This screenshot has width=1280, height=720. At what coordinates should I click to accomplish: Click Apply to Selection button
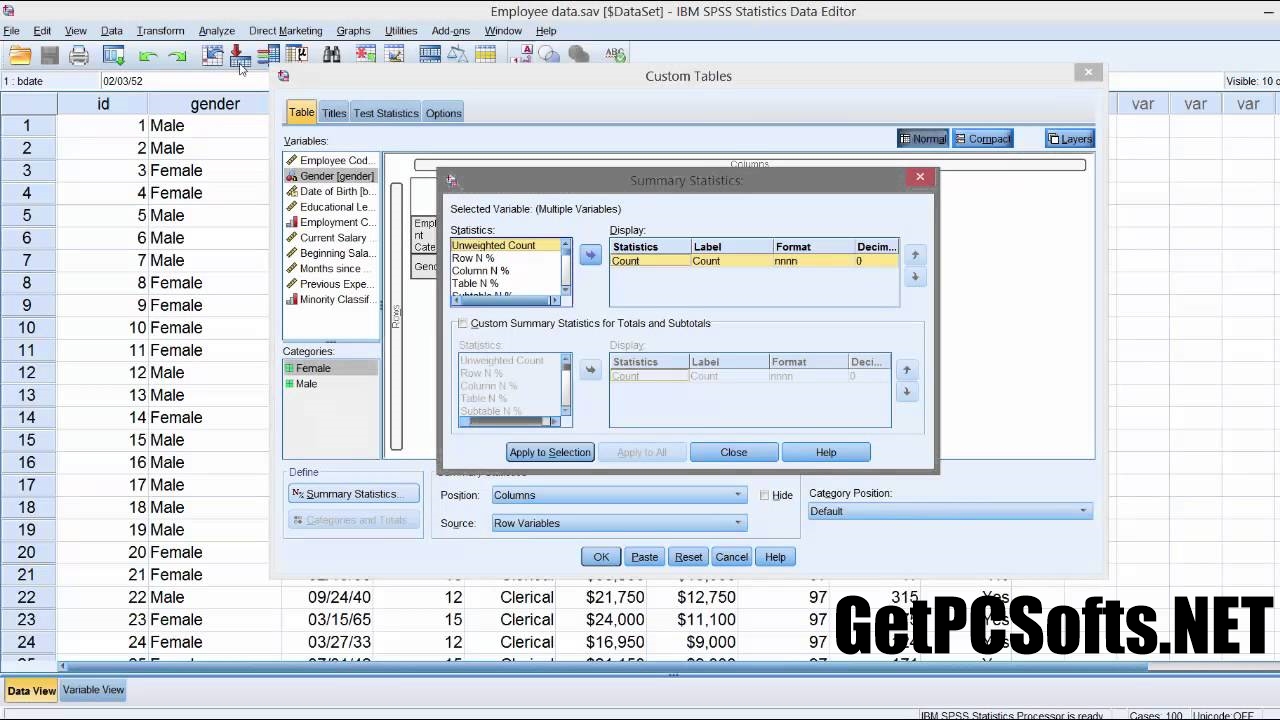[550, 452]
